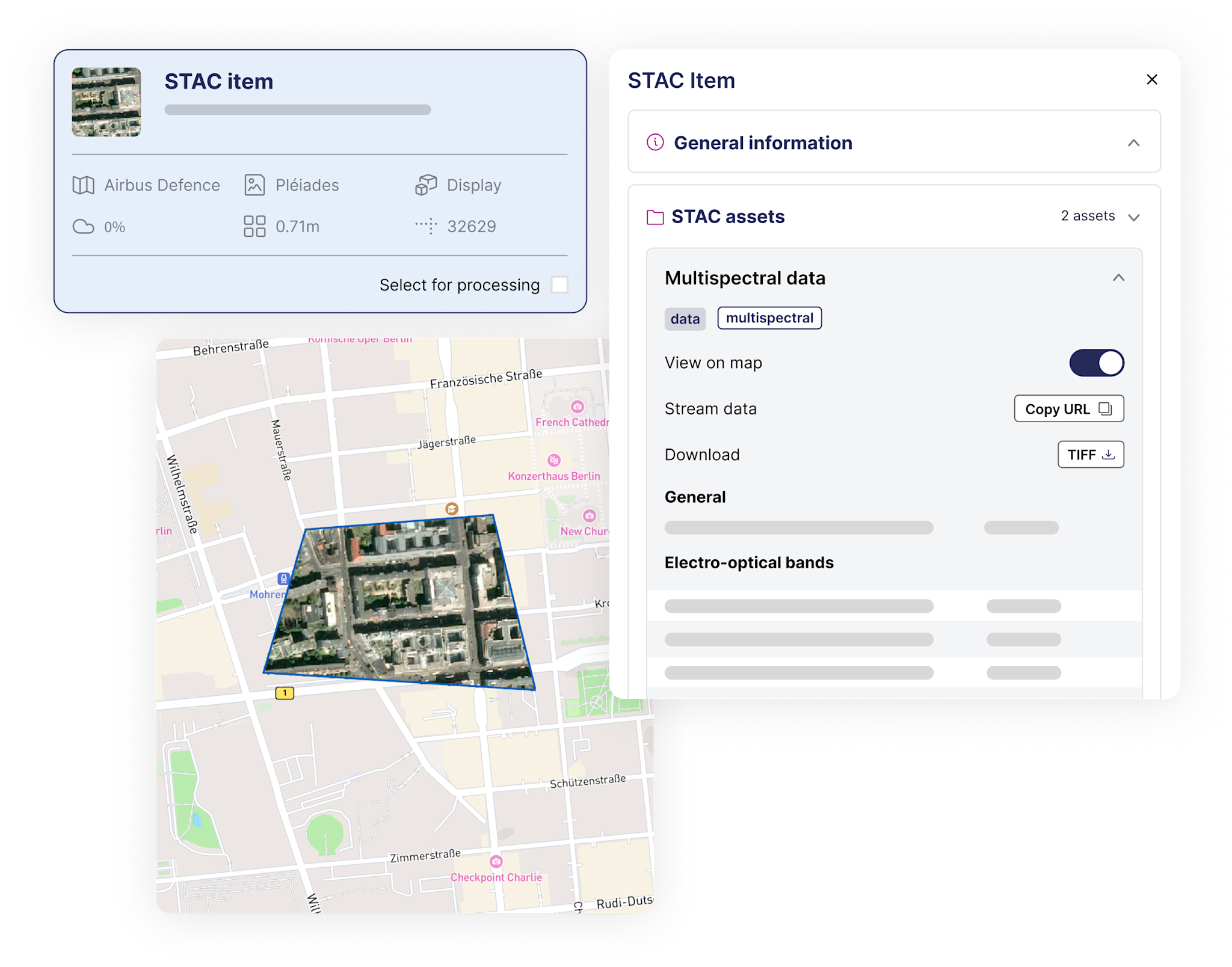Click the Pléiades image icon
Viewport: 1232px width, 967px height.
tap(254, 185)
